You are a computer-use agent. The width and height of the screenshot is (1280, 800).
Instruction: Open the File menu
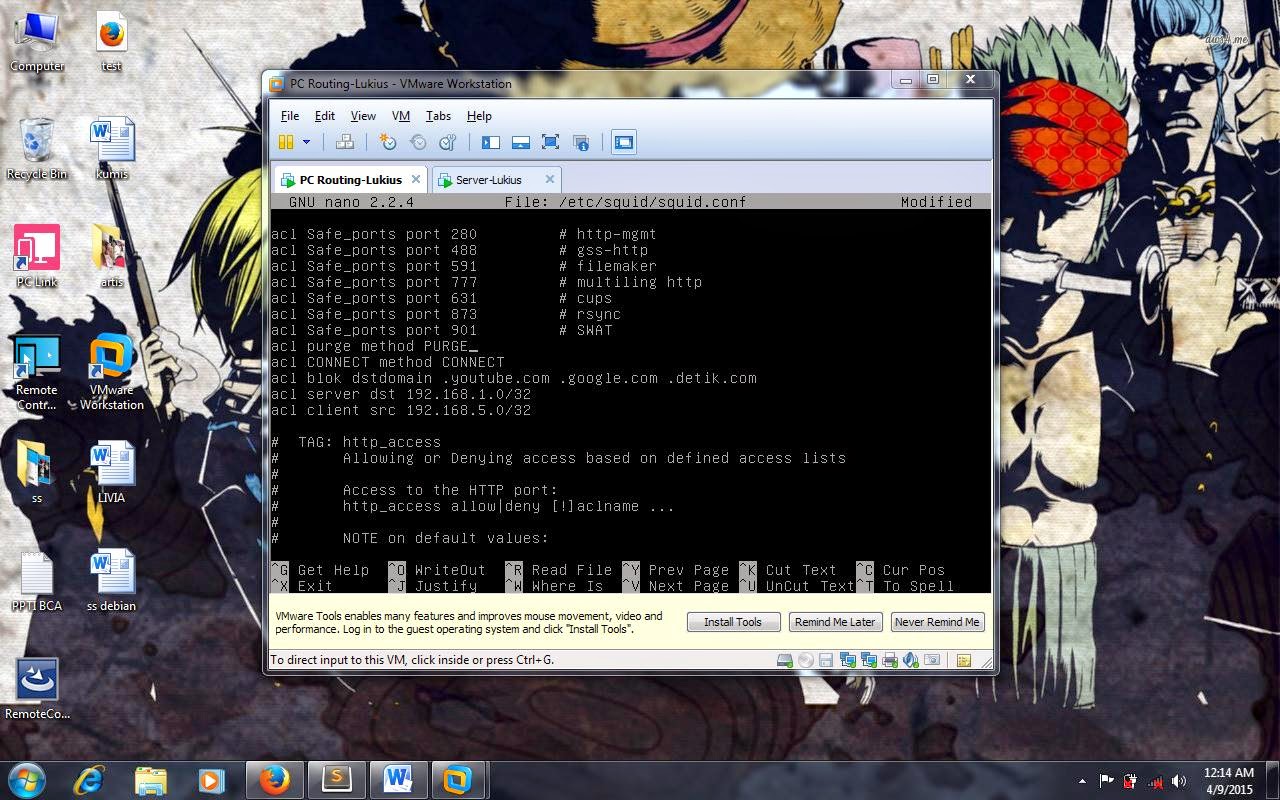(290, 116)
